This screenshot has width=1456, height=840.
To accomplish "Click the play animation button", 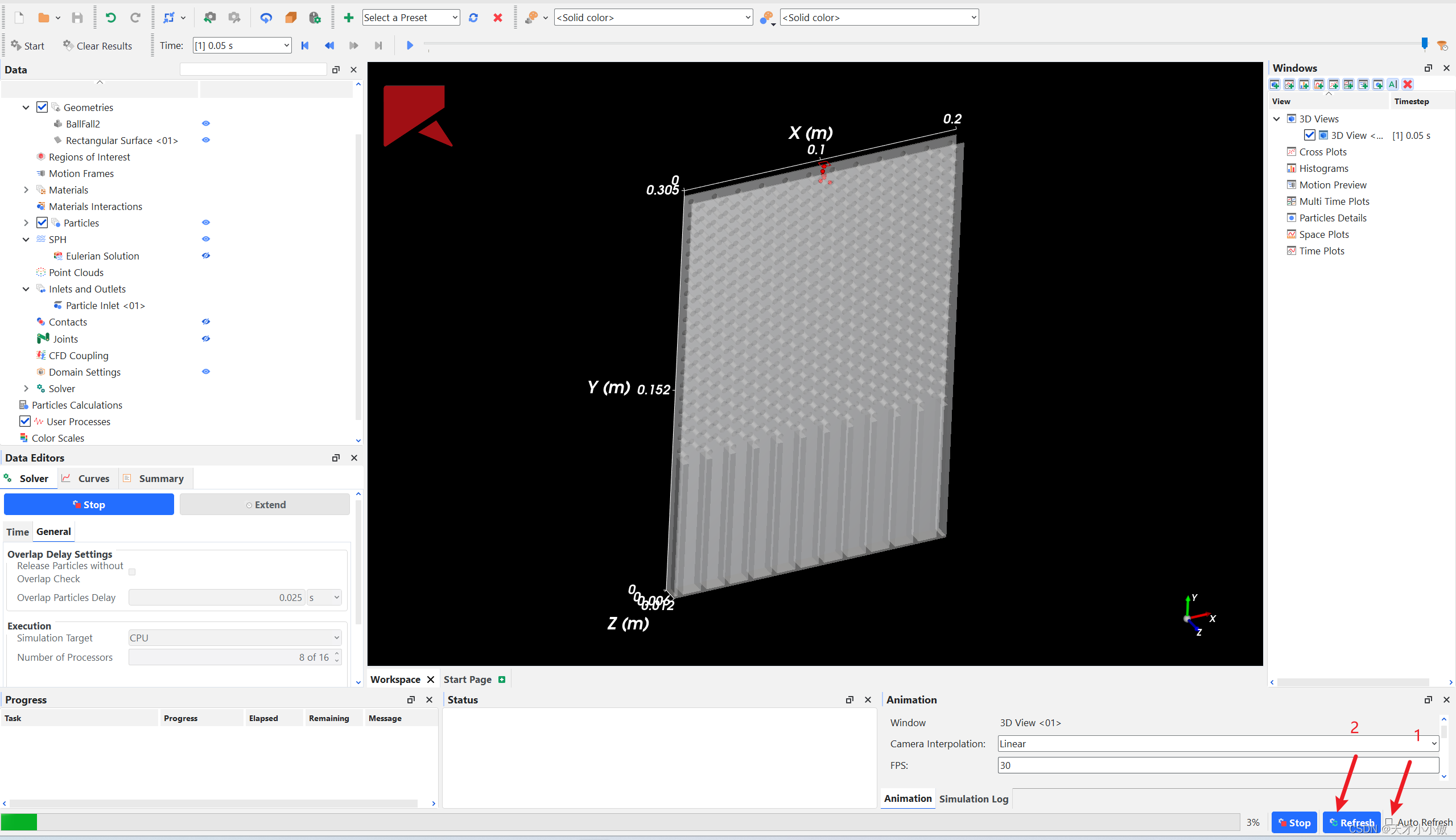I will 410,45.
